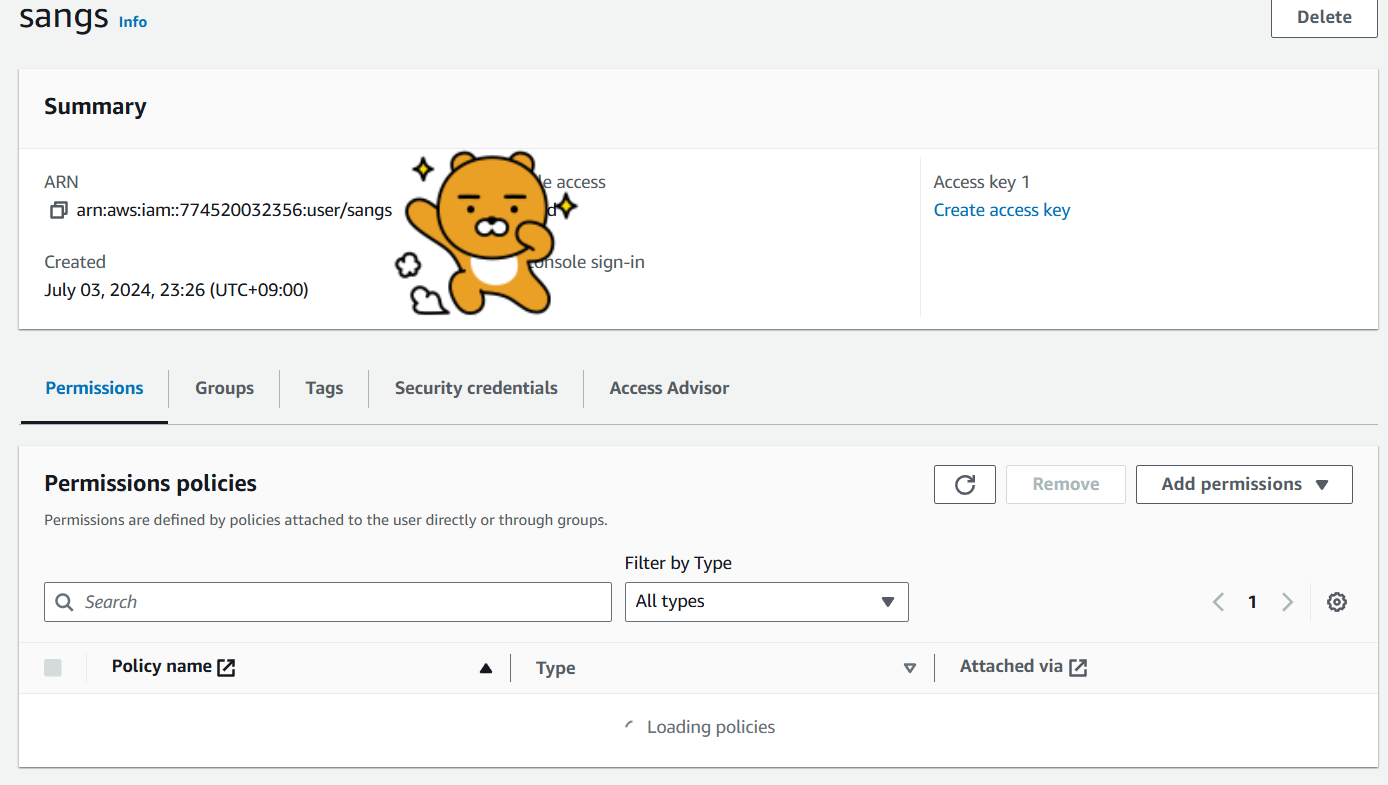Expand the Add permissions menu
The height and width of the screenshot is (785, 1388).
pos(1244,484)
